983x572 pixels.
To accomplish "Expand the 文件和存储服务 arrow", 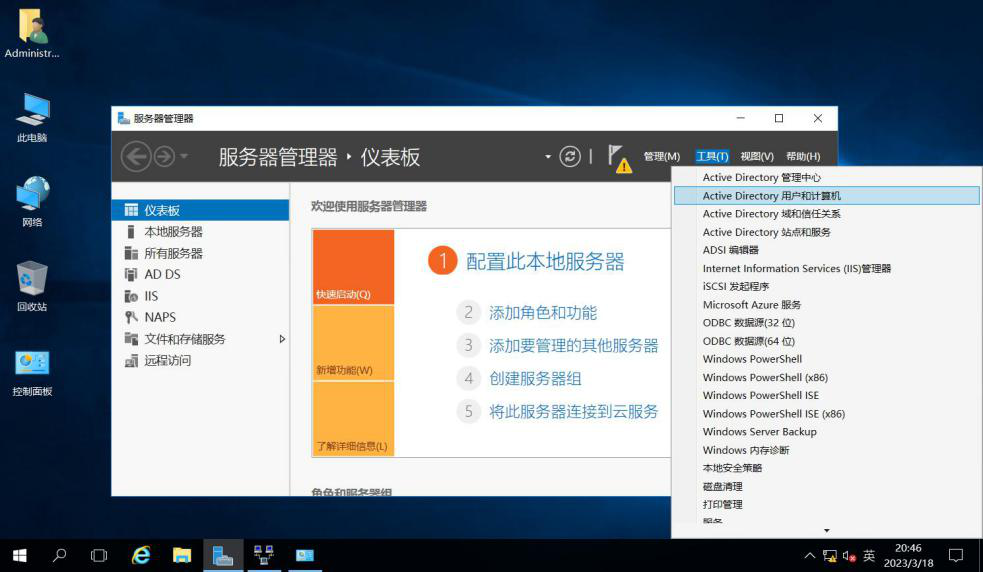I will tap(282, 339).
